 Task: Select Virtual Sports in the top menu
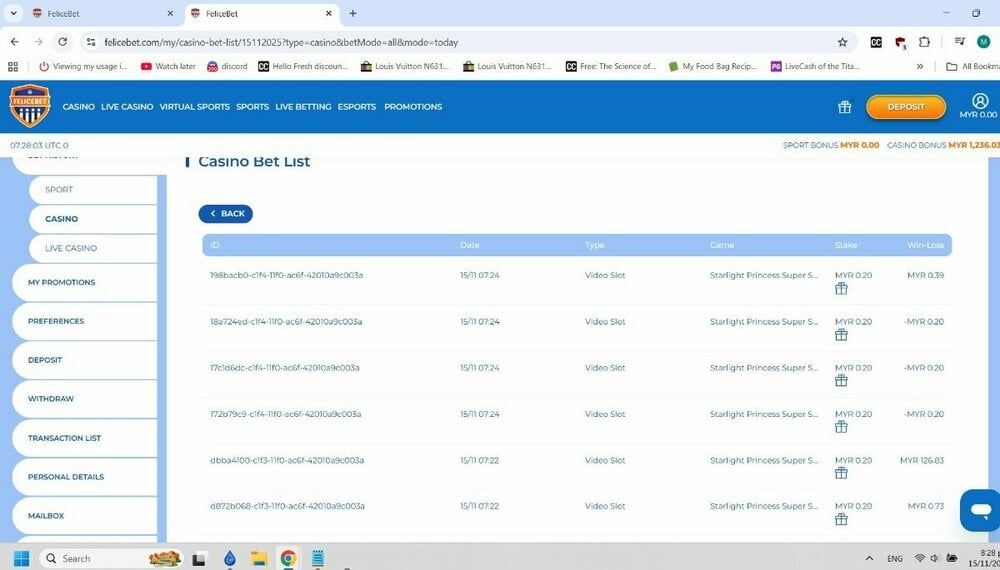194,107
